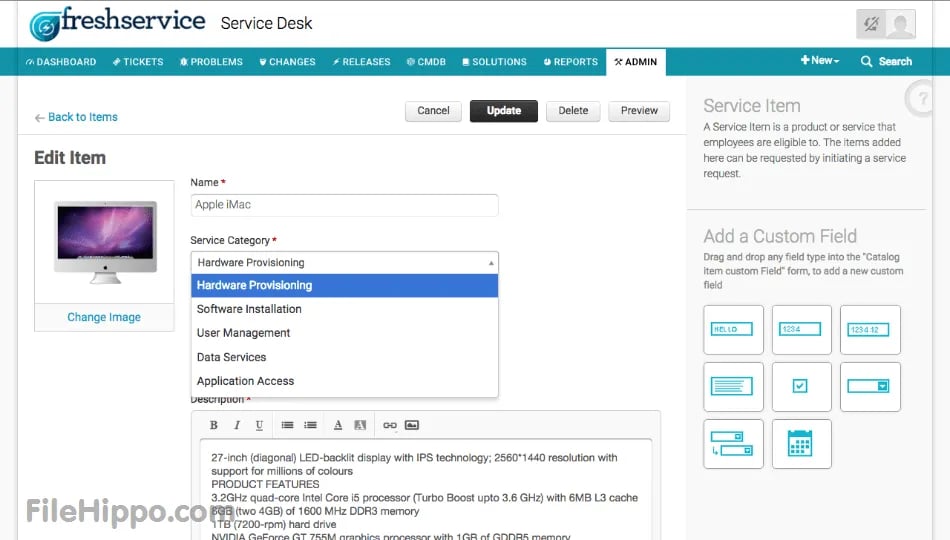Select Software Installation option
The image size is (950, 540).
pyautogui.click(x=344, y=309)
